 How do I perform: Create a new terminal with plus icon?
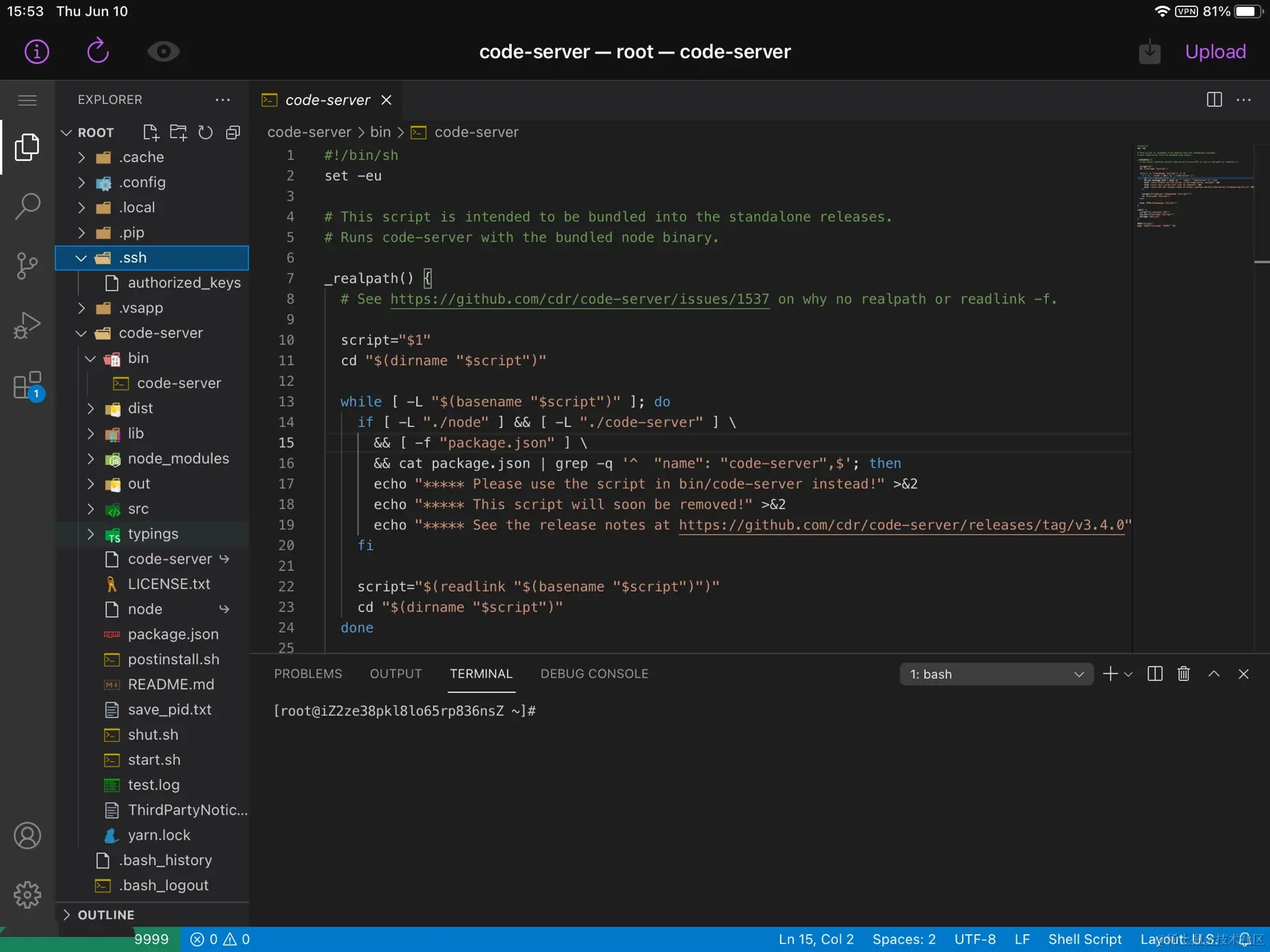(1110, 674)
